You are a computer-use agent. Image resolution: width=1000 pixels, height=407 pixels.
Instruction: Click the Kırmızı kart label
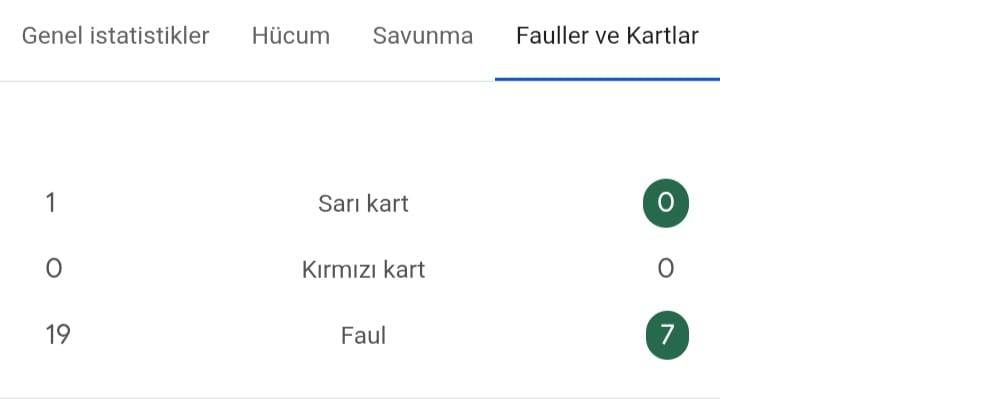(x=363, y=269)
